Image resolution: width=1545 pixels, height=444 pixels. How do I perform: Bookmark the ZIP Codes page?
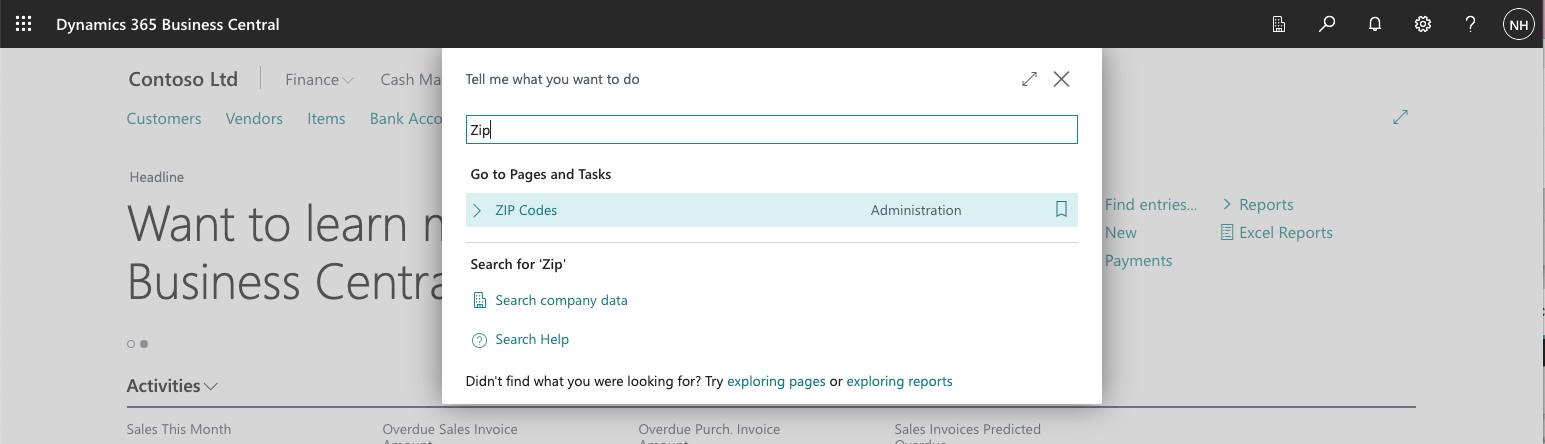tap(1061, 210)
